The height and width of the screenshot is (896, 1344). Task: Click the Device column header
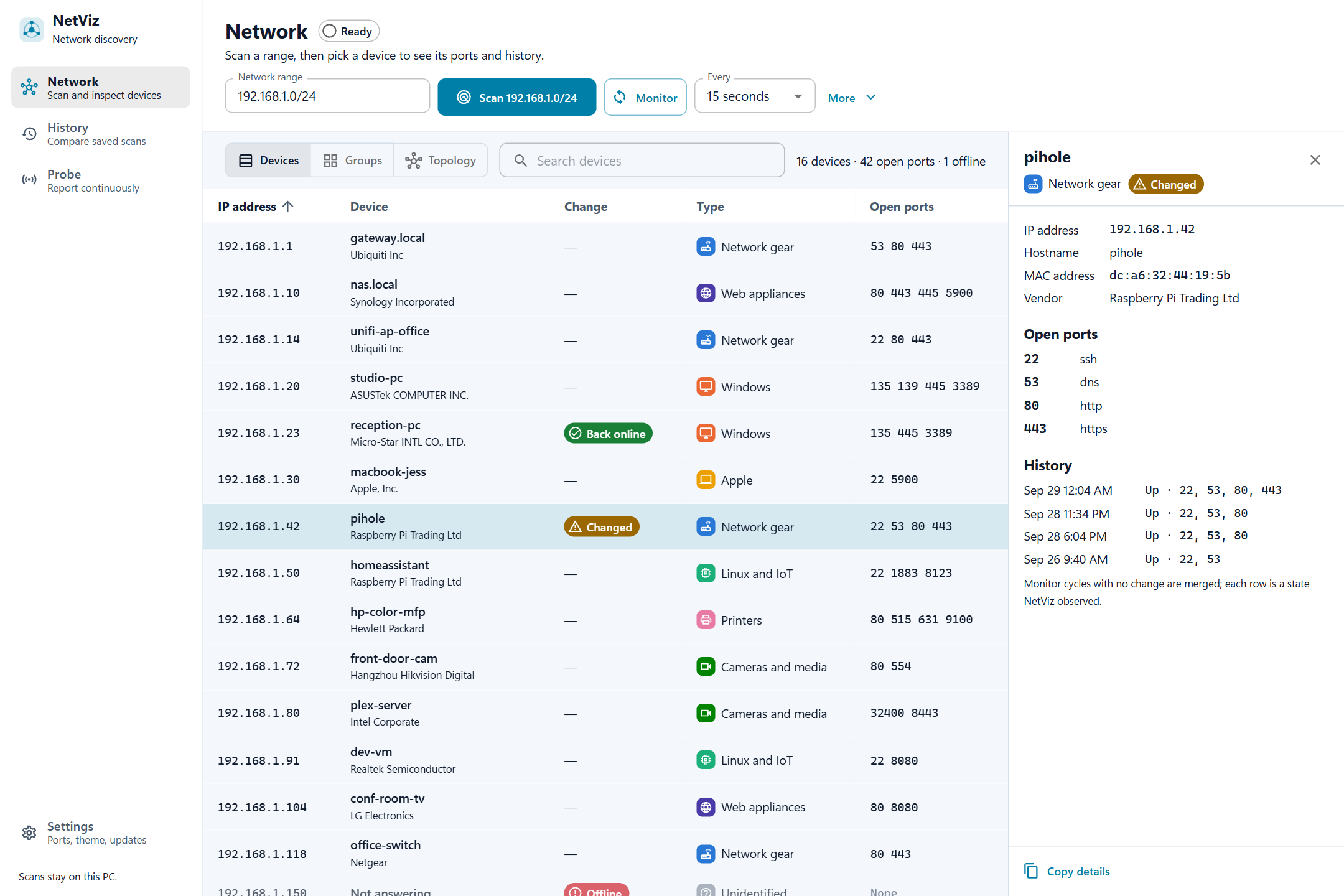[x=369, y=207]
